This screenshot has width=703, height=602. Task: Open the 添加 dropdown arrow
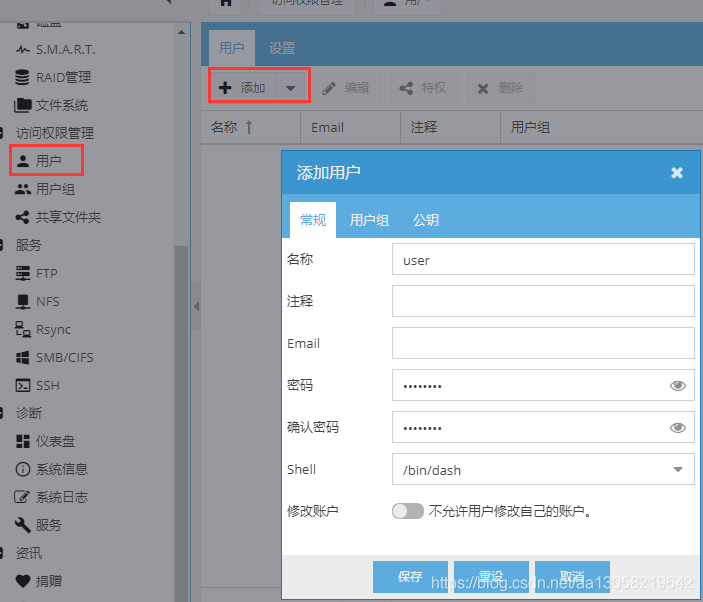point(291,88)
